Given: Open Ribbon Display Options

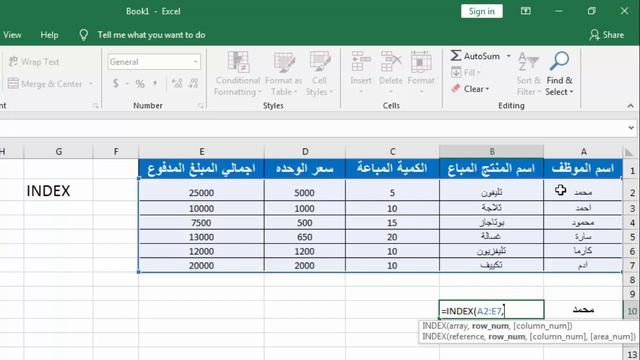Looking at the screenshot, I should click(526, 11).
